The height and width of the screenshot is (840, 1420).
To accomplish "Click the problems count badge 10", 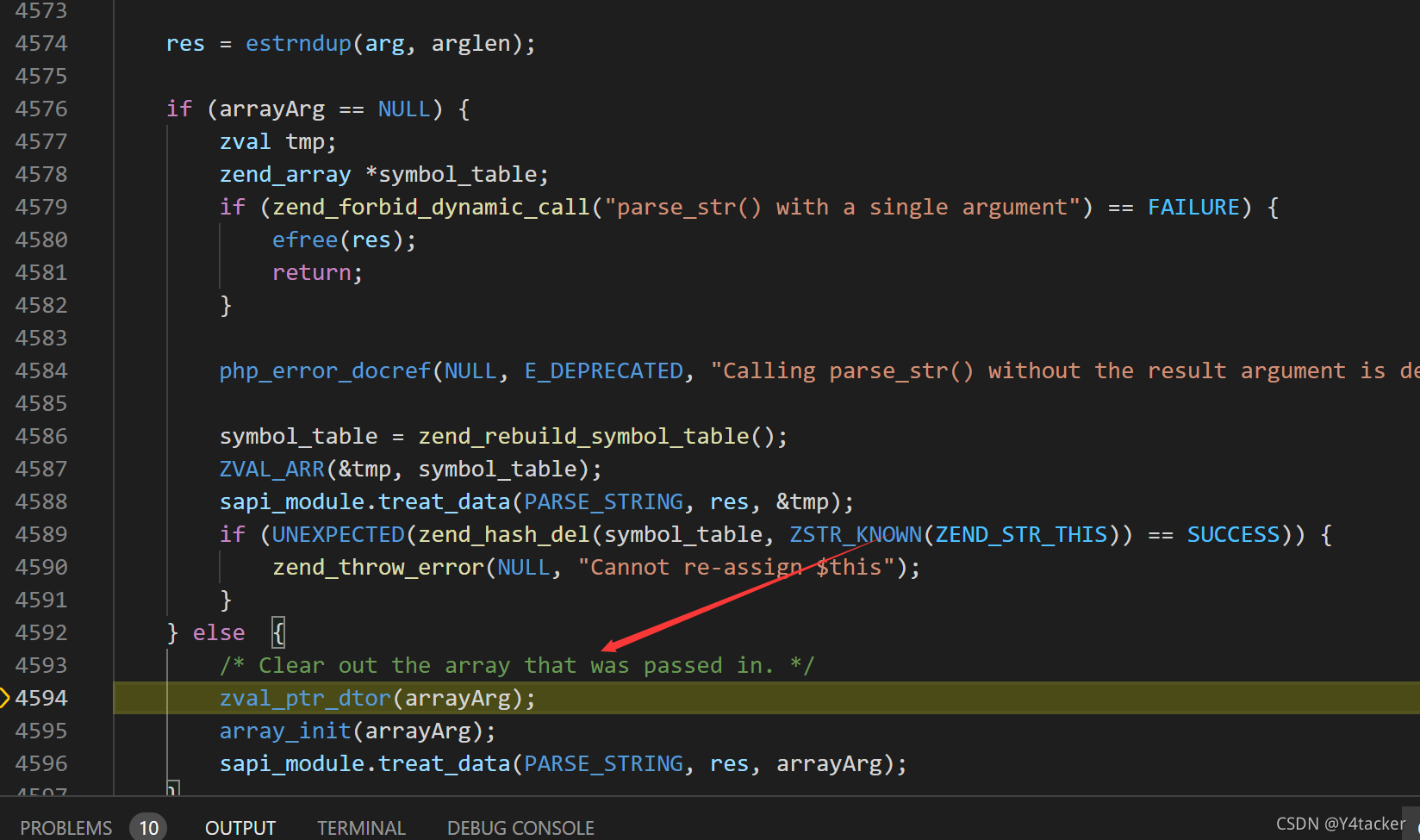I will [148, 828].
